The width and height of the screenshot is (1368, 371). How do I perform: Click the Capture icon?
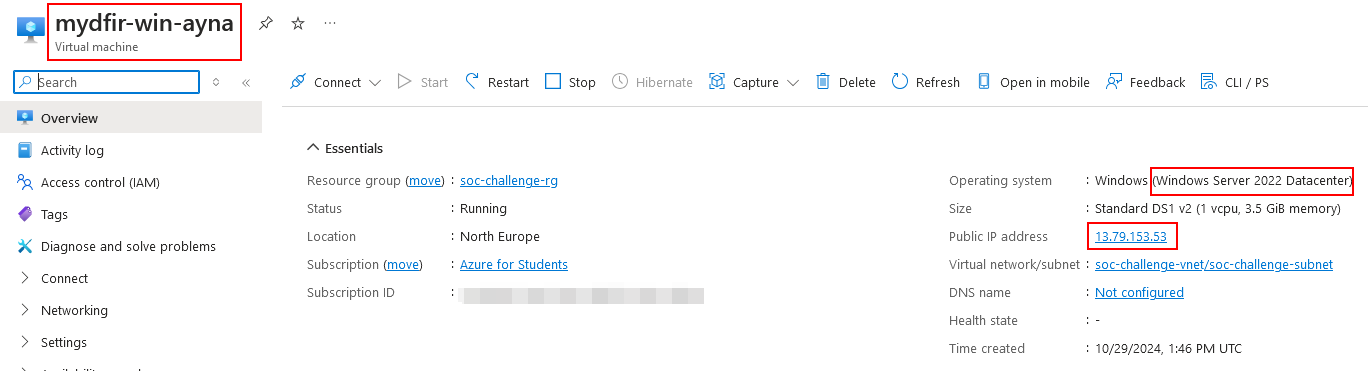716,82
